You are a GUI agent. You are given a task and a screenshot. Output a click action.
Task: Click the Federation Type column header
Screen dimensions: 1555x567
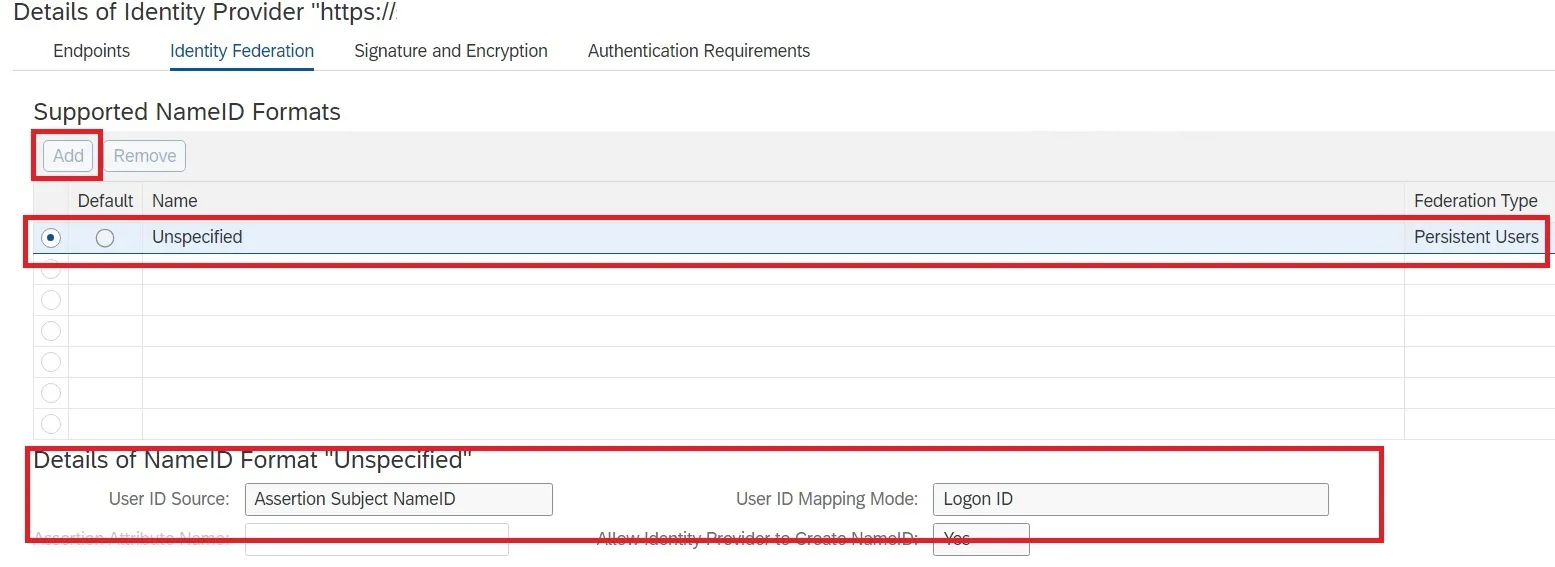pos(1475,201)
